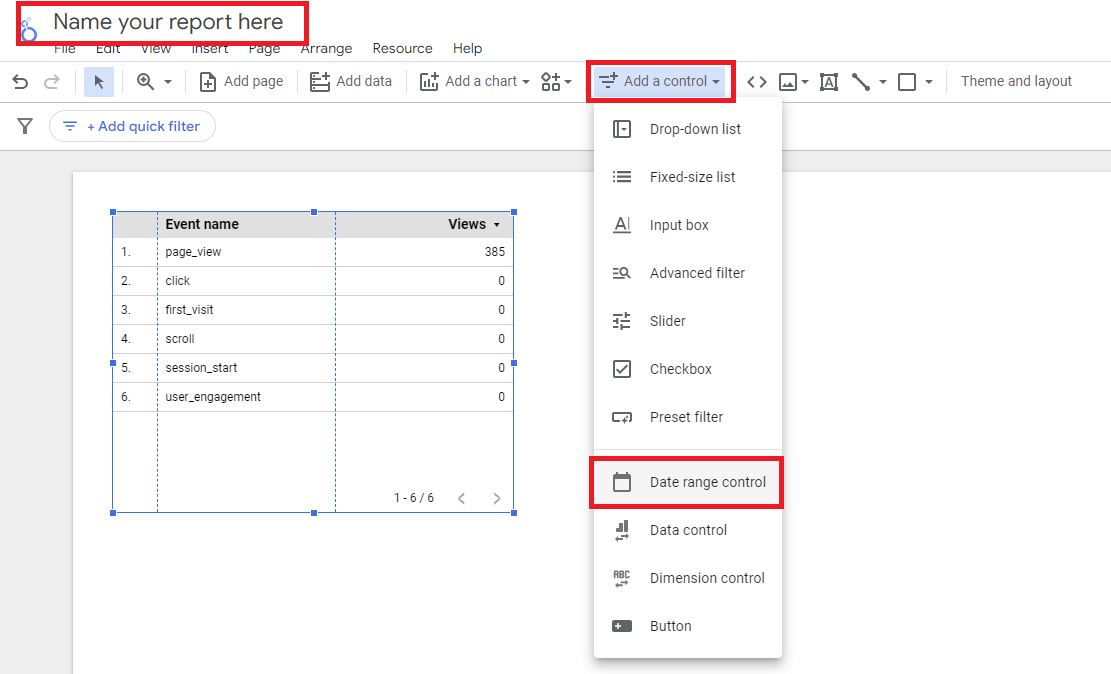Open the Arrange menu

tap(327, 48)
